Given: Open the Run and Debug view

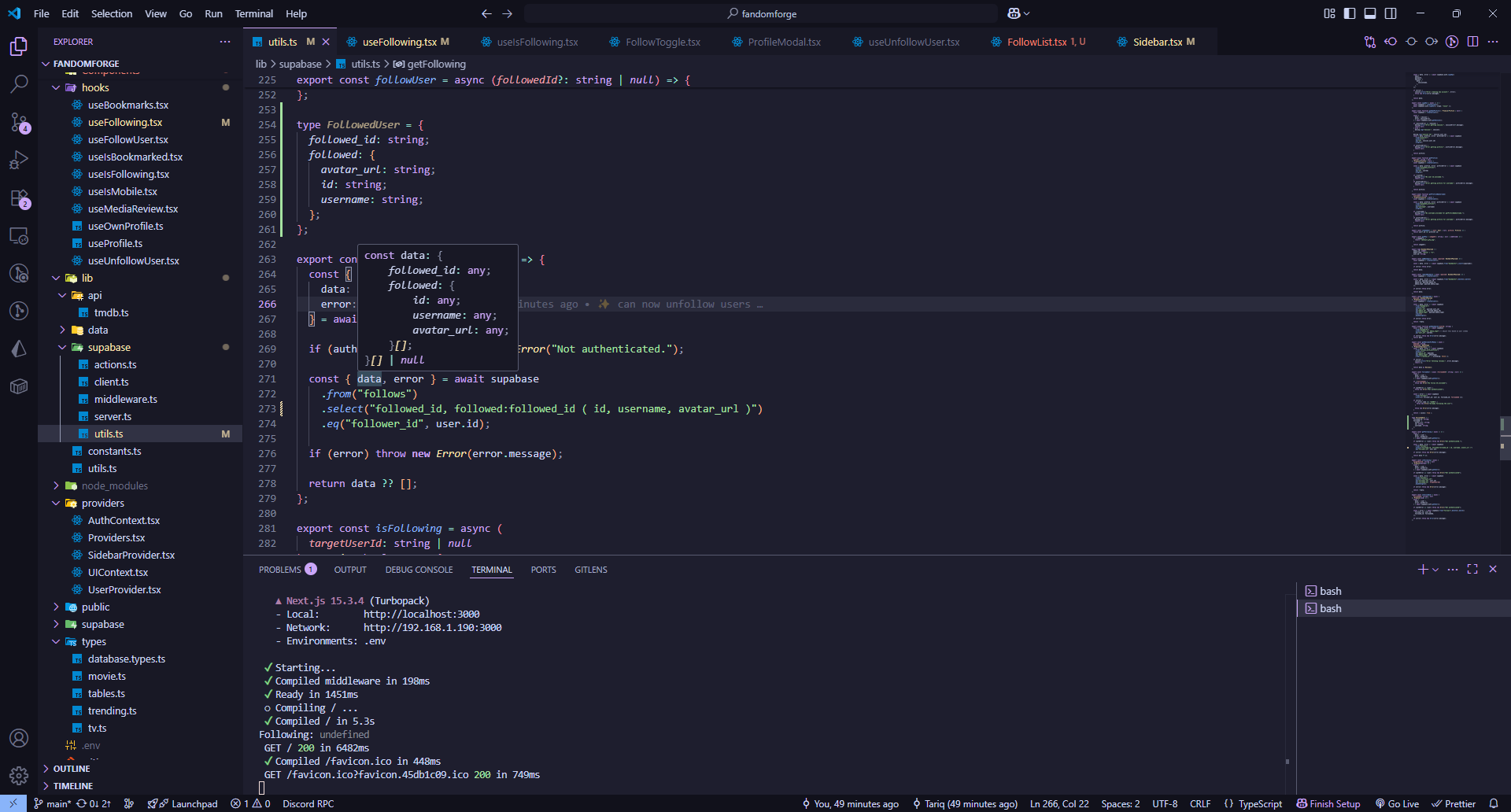Looking at the screenshot, I should click(x=19, y=161).
